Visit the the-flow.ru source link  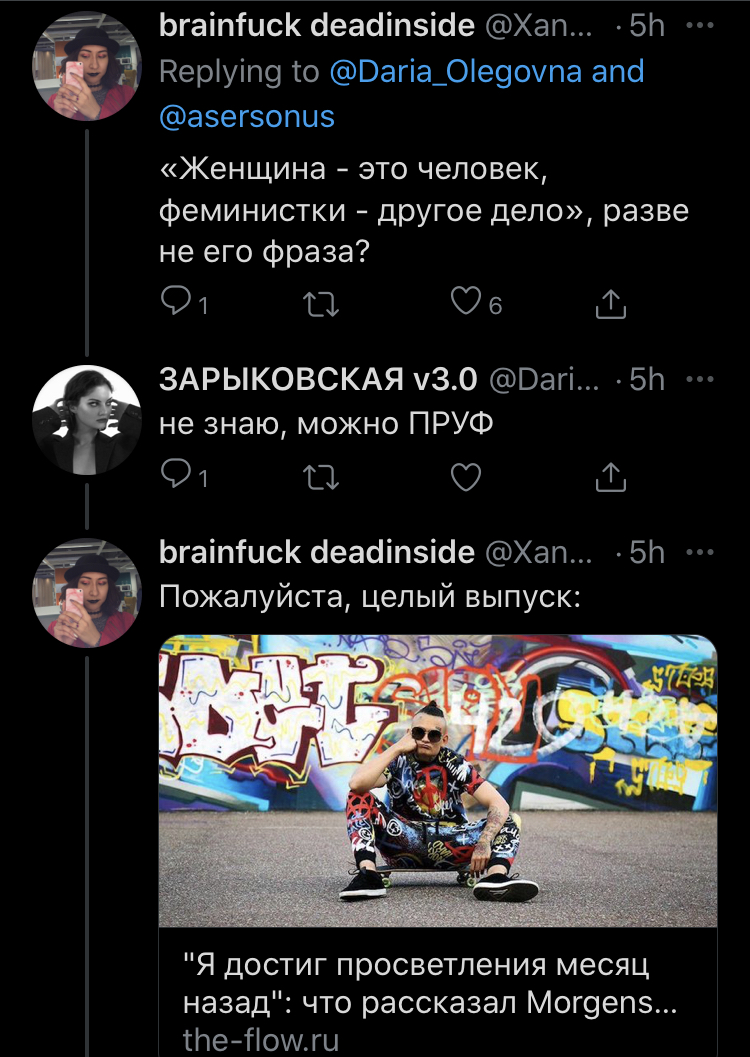(261, 1039)
